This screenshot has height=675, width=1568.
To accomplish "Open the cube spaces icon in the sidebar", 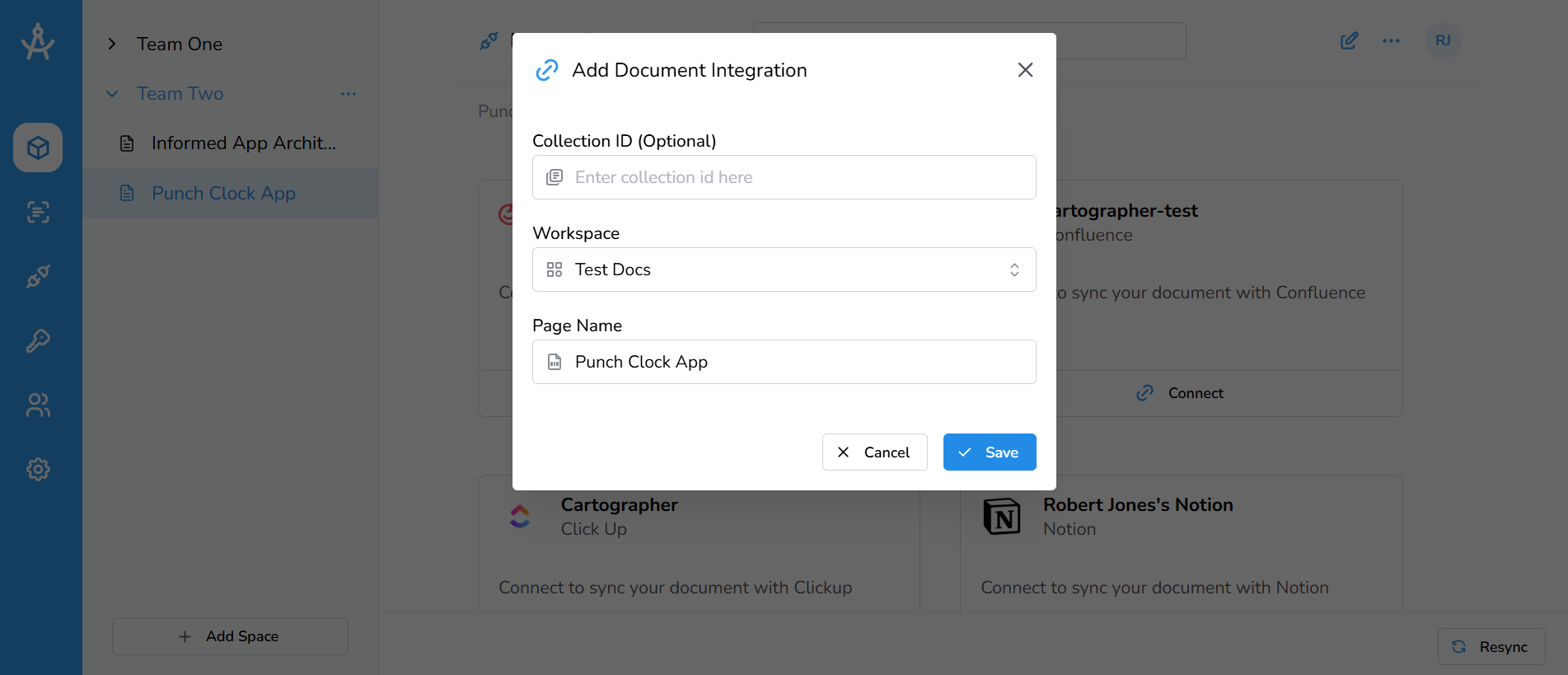I will (38, 148).
